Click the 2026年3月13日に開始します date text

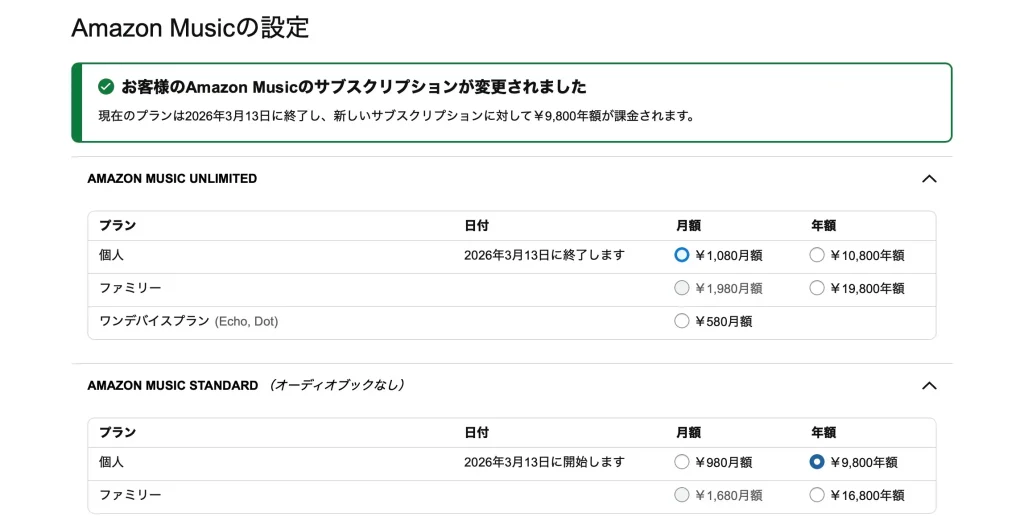544,462
